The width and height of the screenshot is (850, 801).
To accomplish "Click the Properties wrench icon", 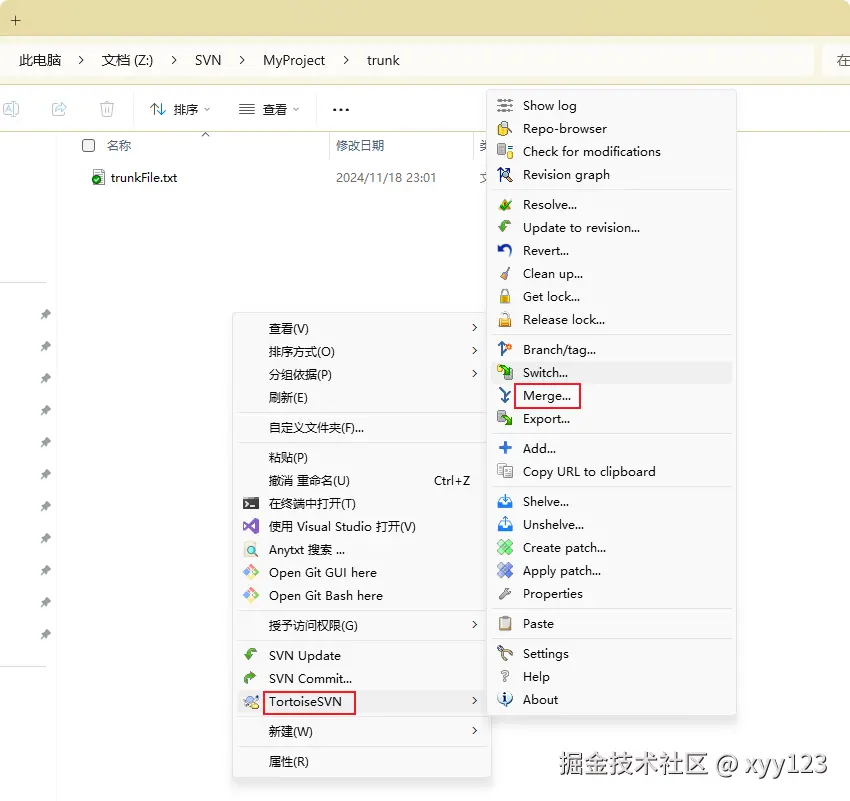I will pos(505,593).
